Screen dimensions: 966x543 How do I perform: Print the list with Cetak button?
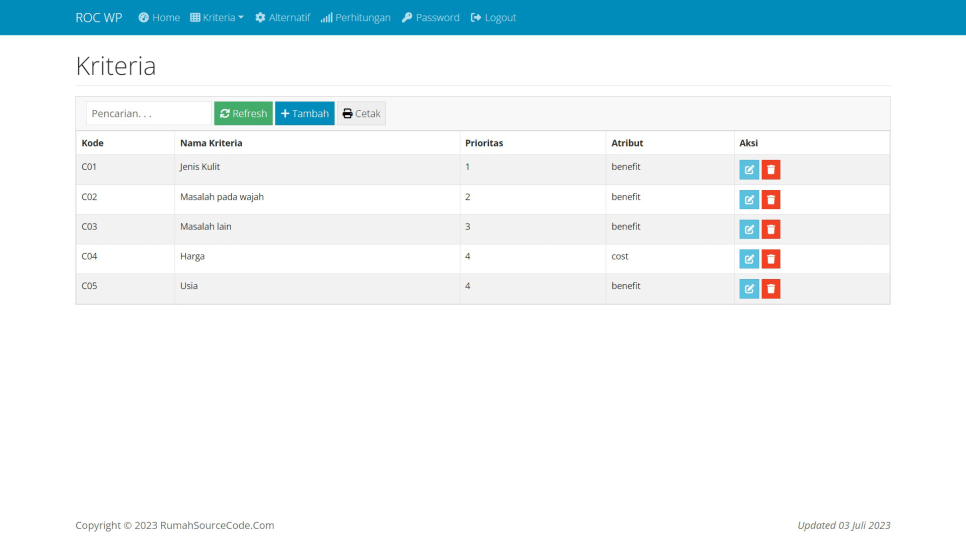coord(361,114)
